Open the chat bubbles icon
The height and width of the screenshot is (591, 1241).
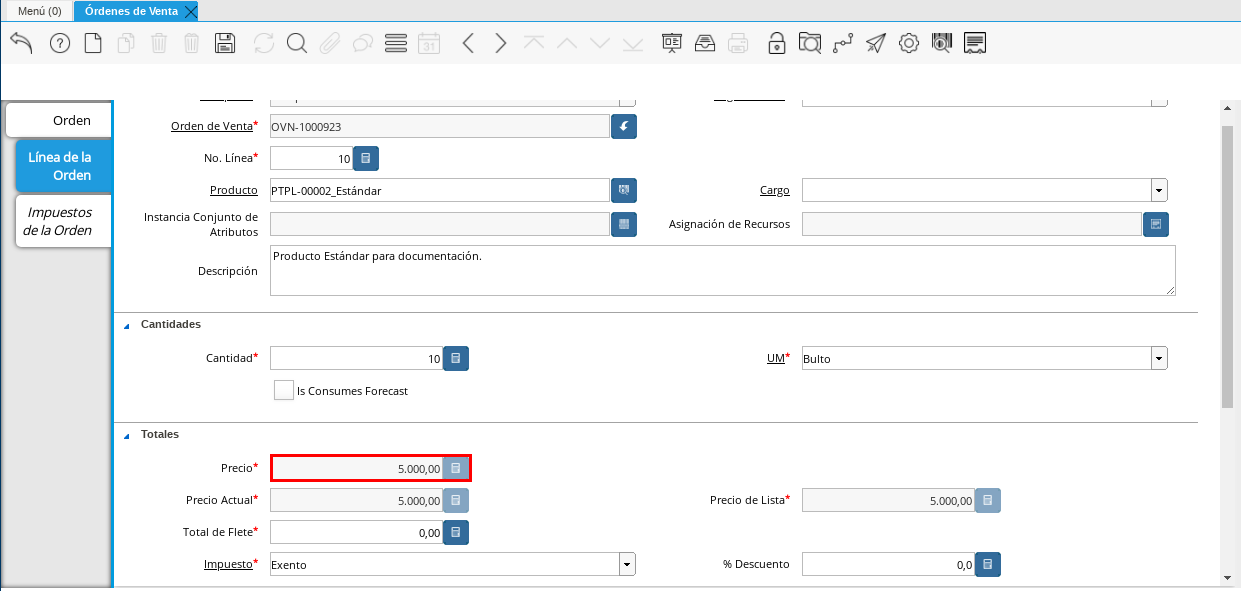(363, 43)
